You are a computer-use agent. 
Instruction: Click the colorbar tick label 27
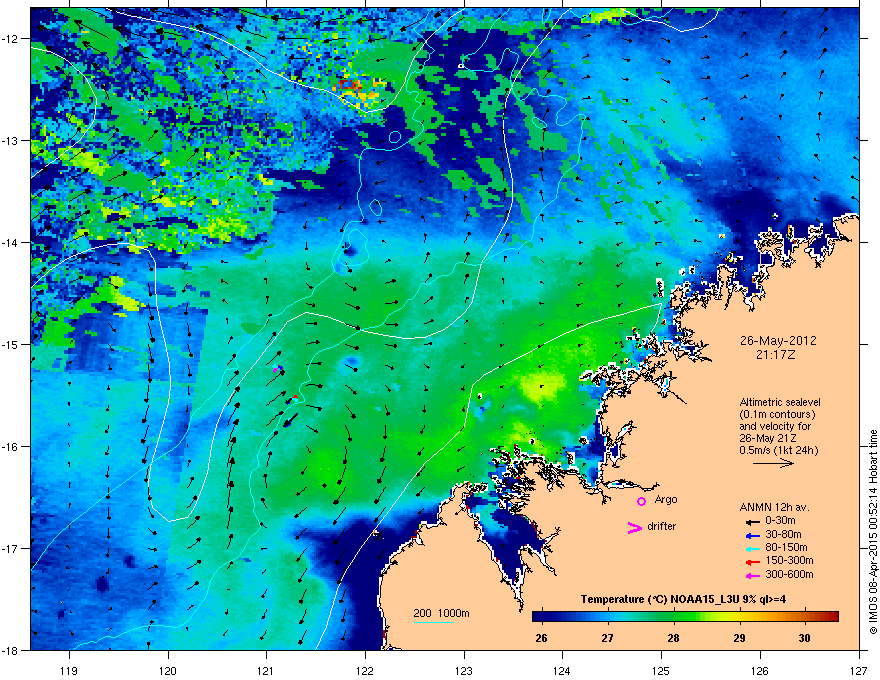pyautogui.click(x=607, y=638)
